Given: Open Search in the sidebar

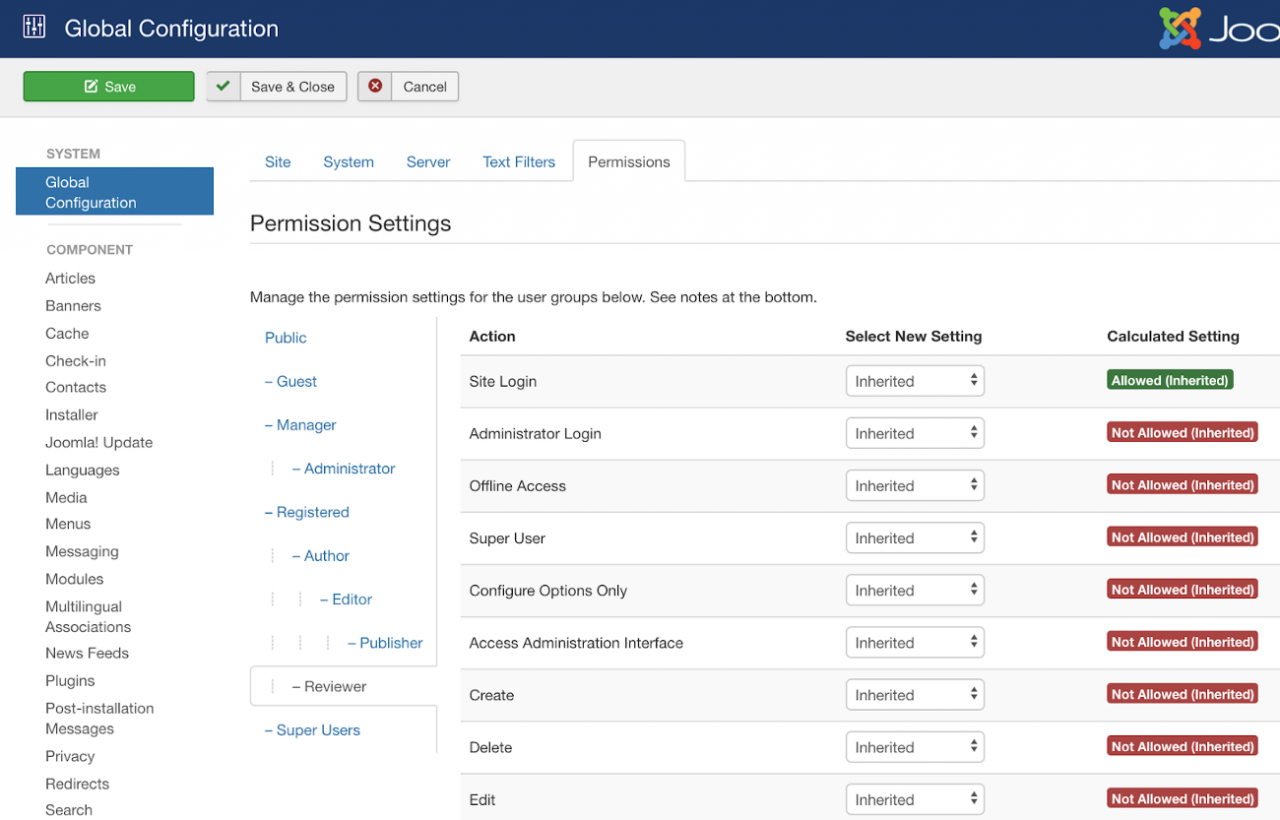Looking at the screenshot, I should [69, 810].
